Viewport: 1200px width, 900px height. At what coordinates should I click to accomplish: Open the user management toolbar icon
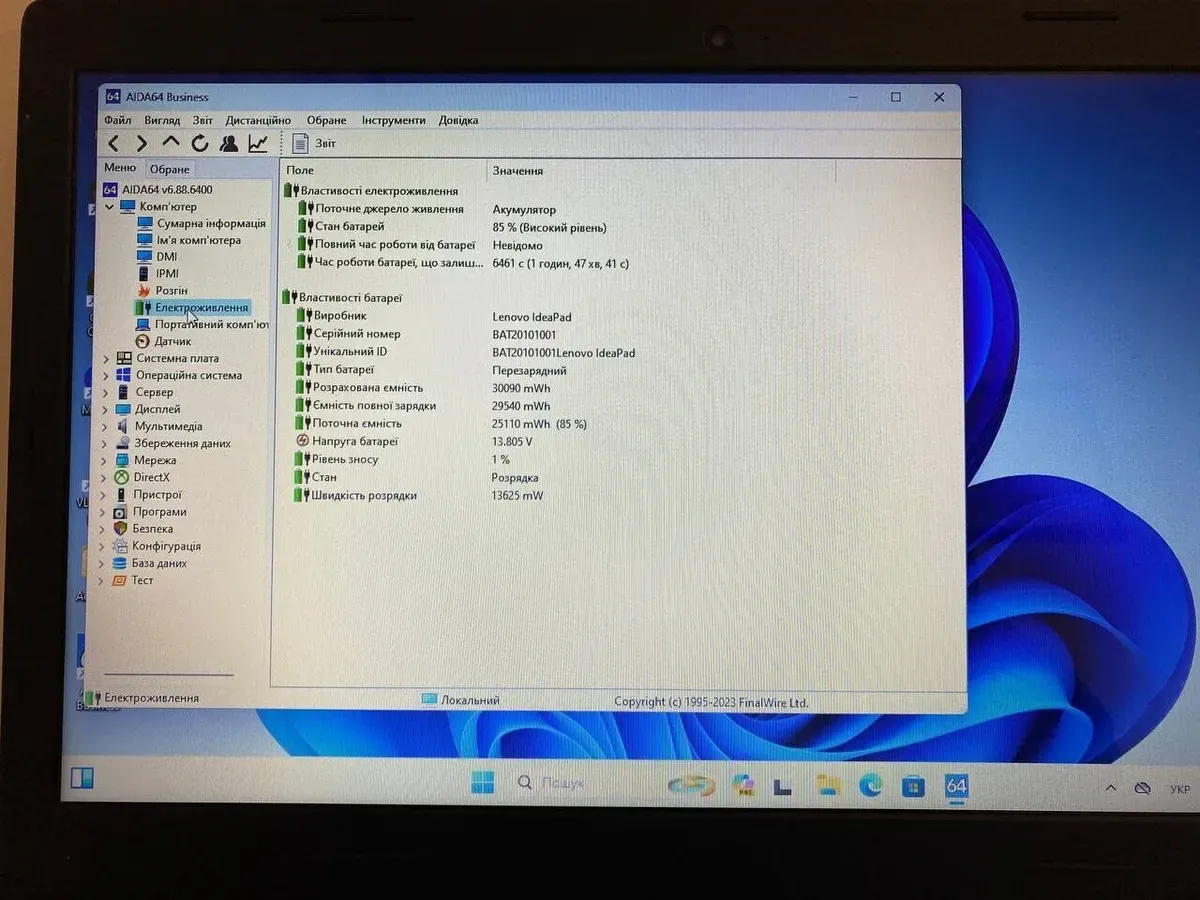tap(229, 144)
